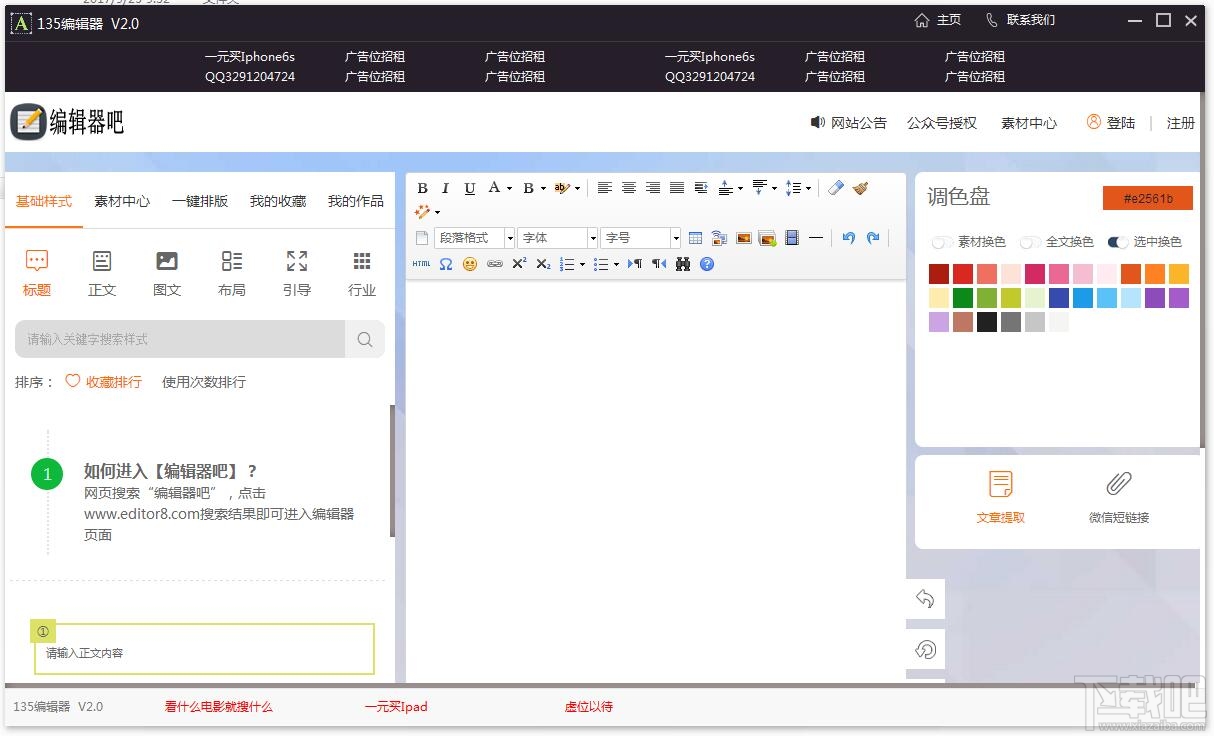Insert a table into the editor
1214x736 pixels.
696,238
